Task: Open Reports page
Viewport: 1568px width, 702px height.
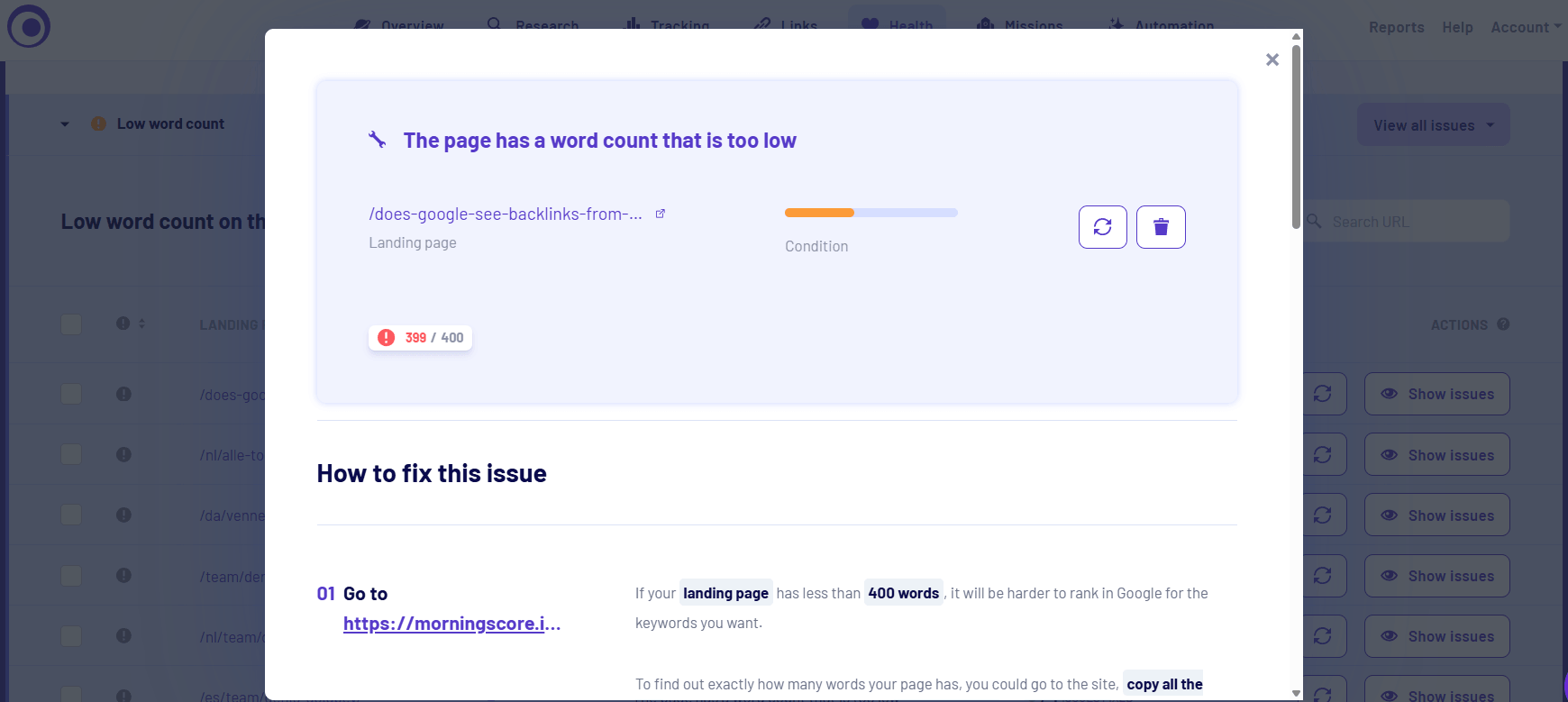Action: pyautogui.click(x=1397, y=27)
